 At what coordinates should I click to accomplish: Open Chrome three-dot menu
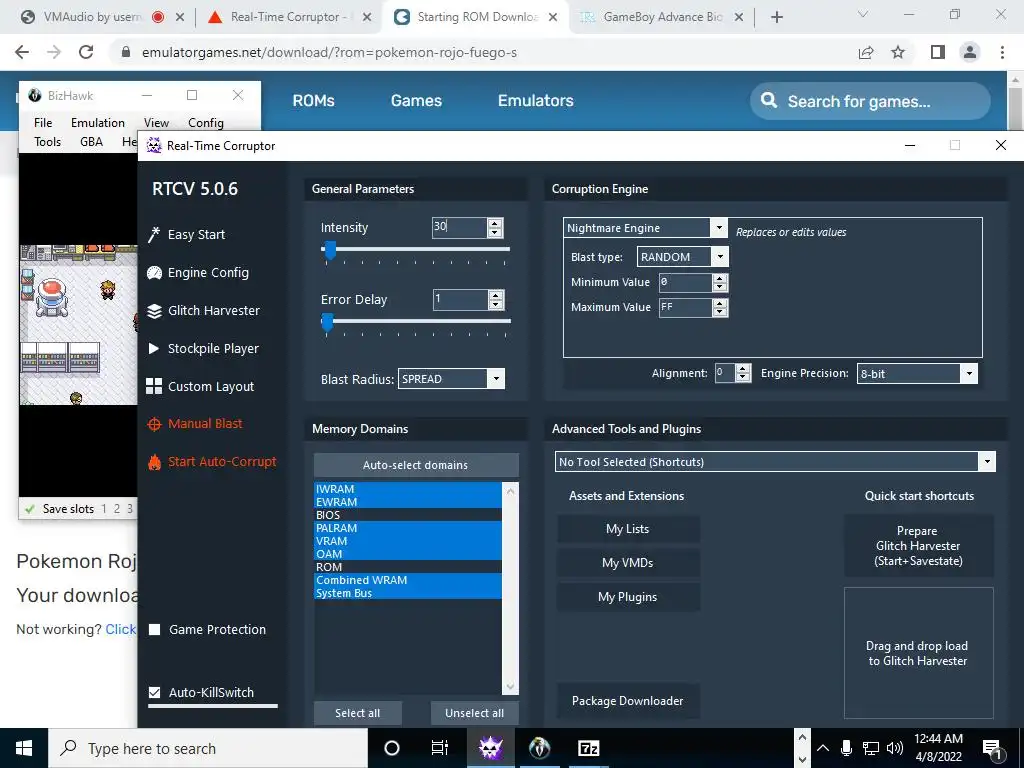[1002, 52]
